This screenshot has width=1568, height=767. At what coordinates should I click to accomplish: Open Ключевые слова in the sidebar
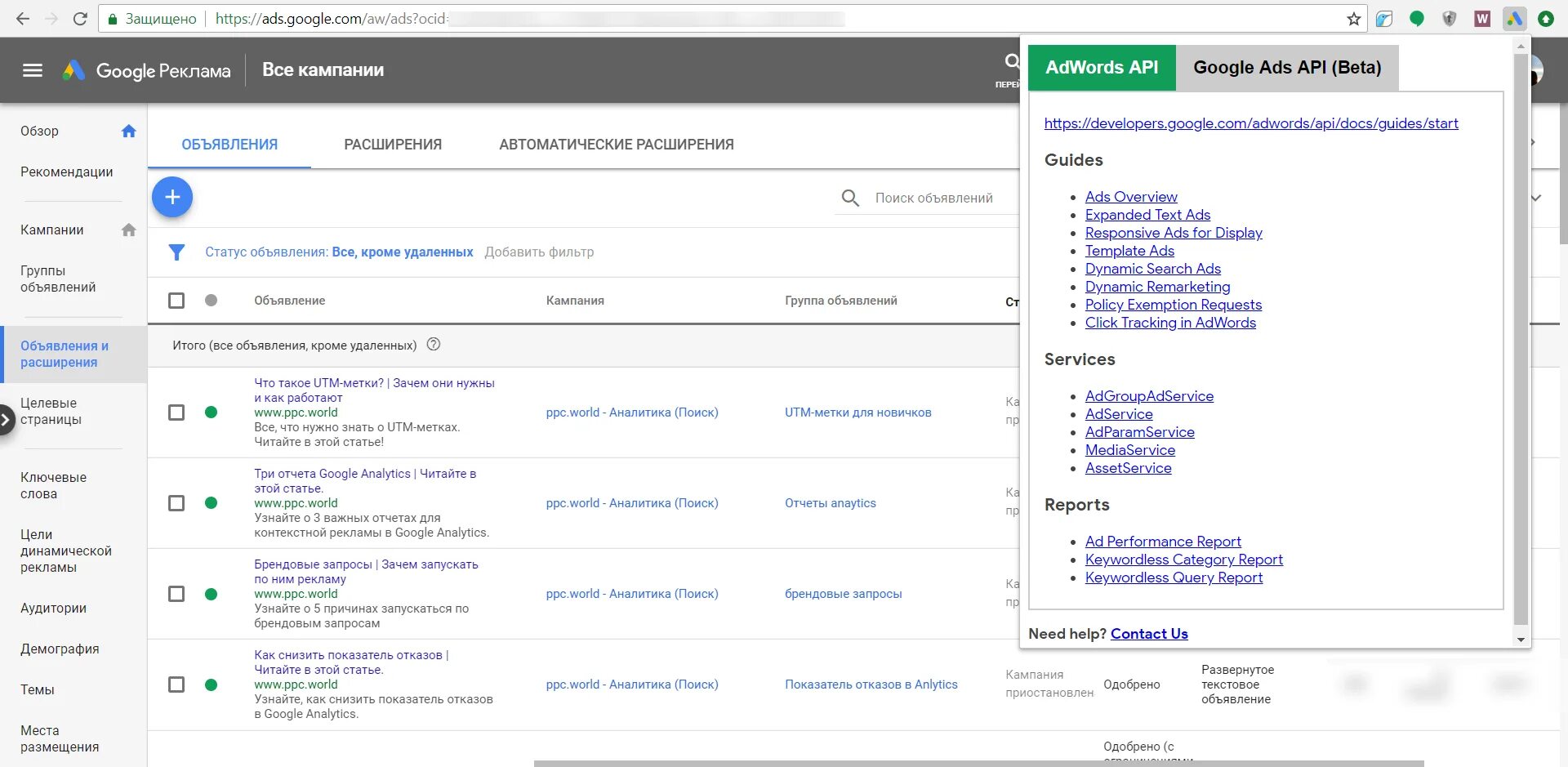tap(53, 486)
